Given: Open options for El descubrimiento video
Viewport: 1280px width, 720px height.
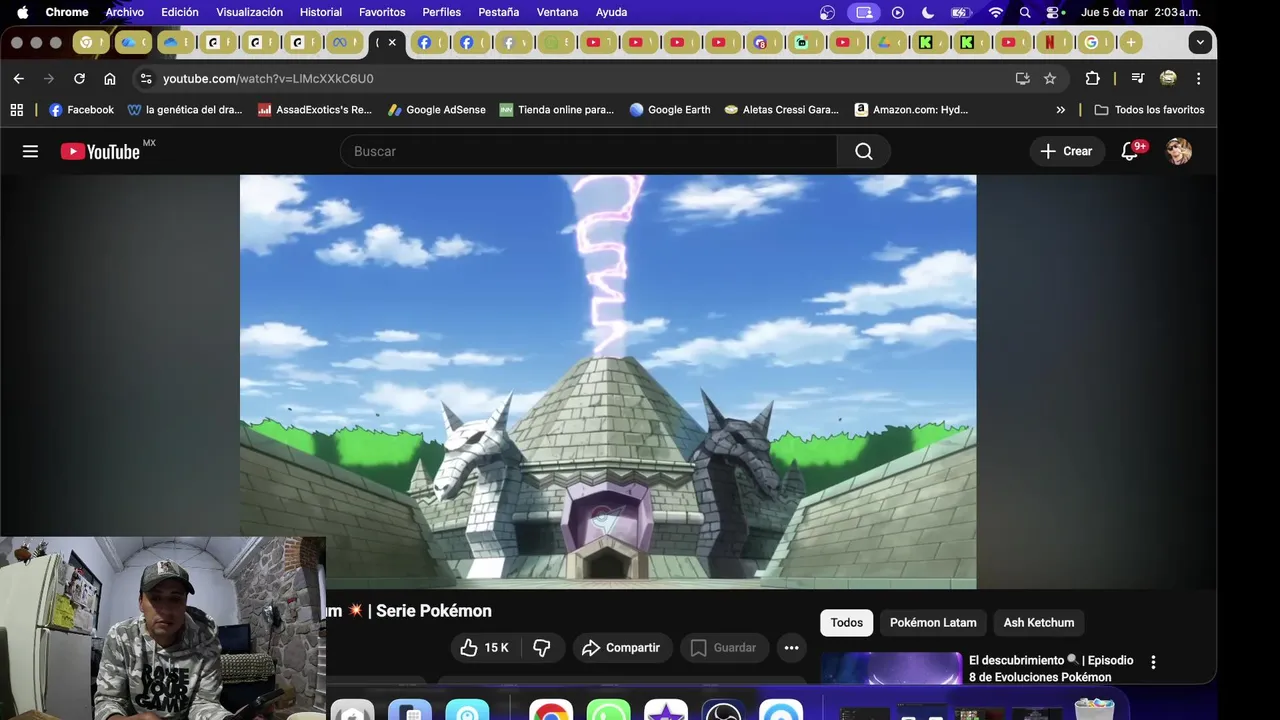Looking at the screenshot, I should click(x=1153, y=662).
